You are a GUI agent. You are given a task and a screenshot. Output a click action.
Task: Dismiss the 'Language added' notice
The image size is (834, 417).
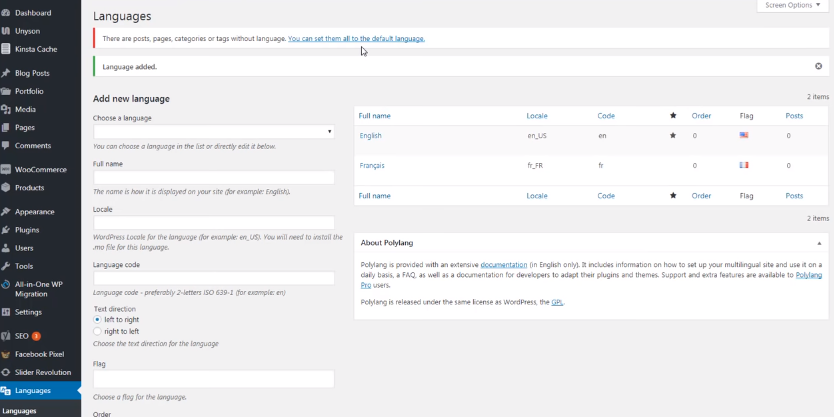tap(819, 66)
